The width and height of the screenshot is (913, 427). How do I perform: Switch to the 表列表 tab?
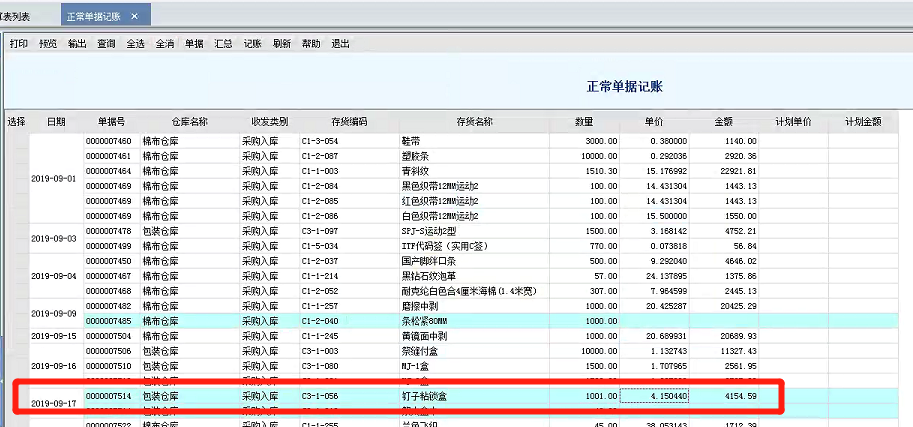[15, 16]
